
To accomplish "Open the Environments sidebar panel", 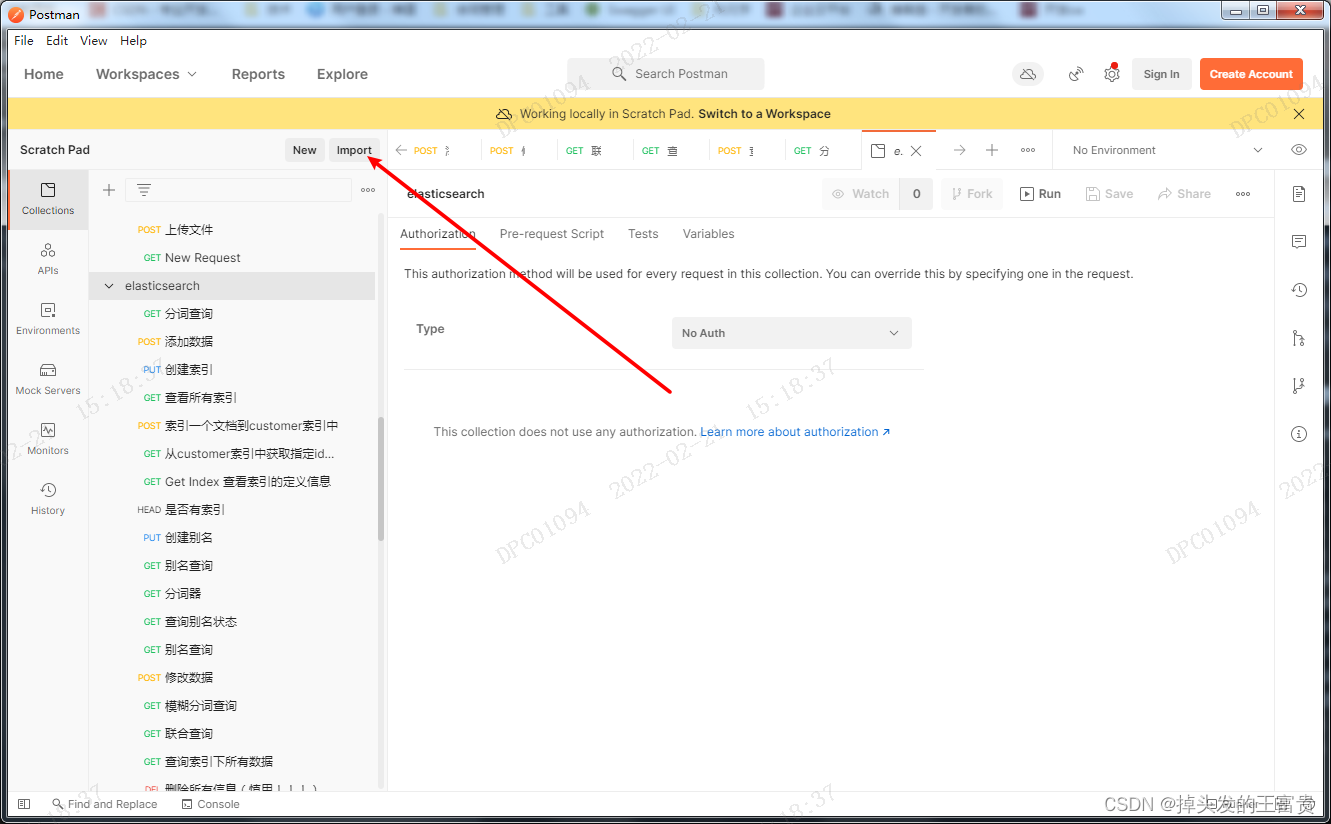I will point(48,319).
